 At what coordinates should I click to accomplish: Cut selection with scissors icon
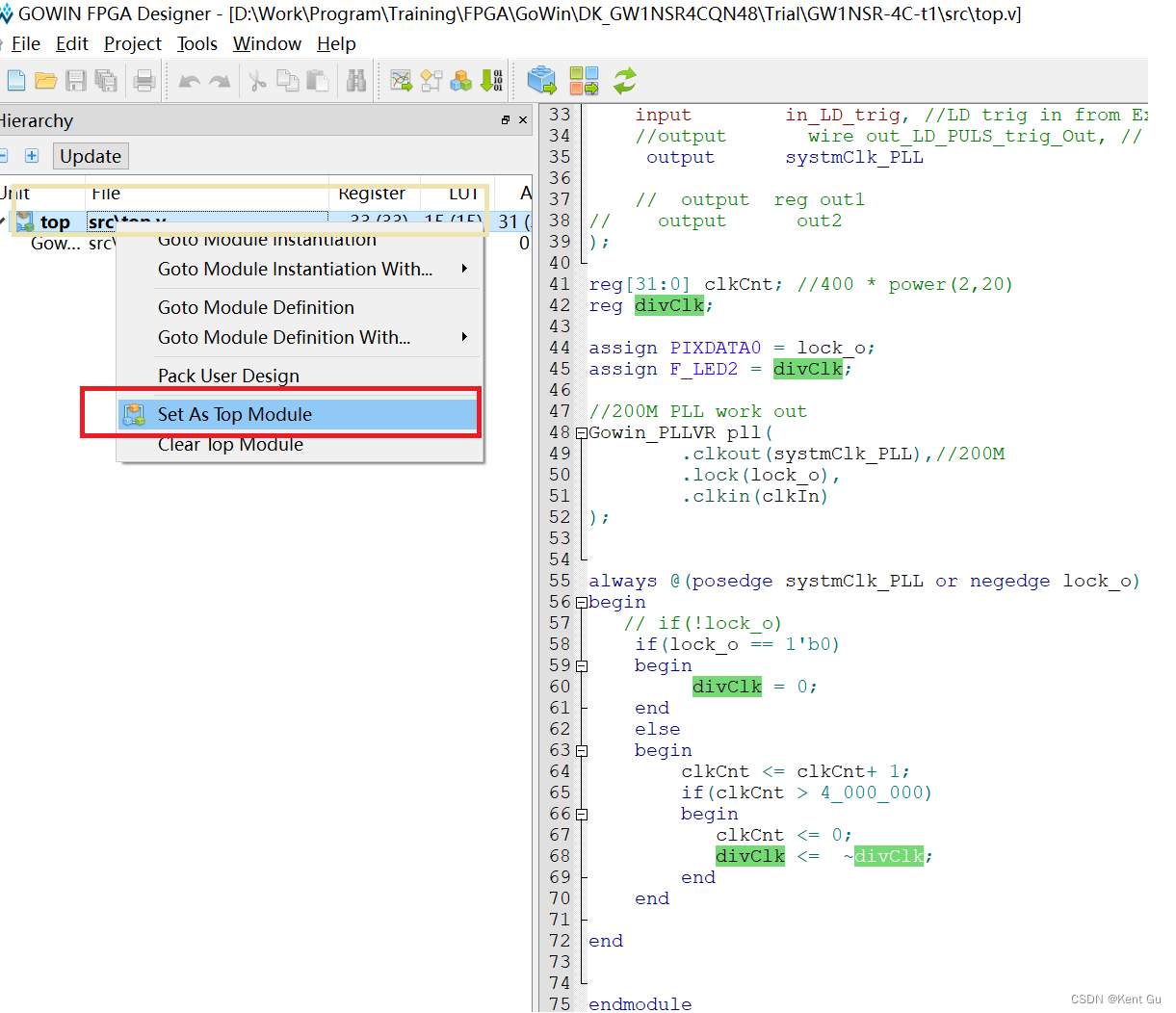pyautogui.click(x=257, y=81)
